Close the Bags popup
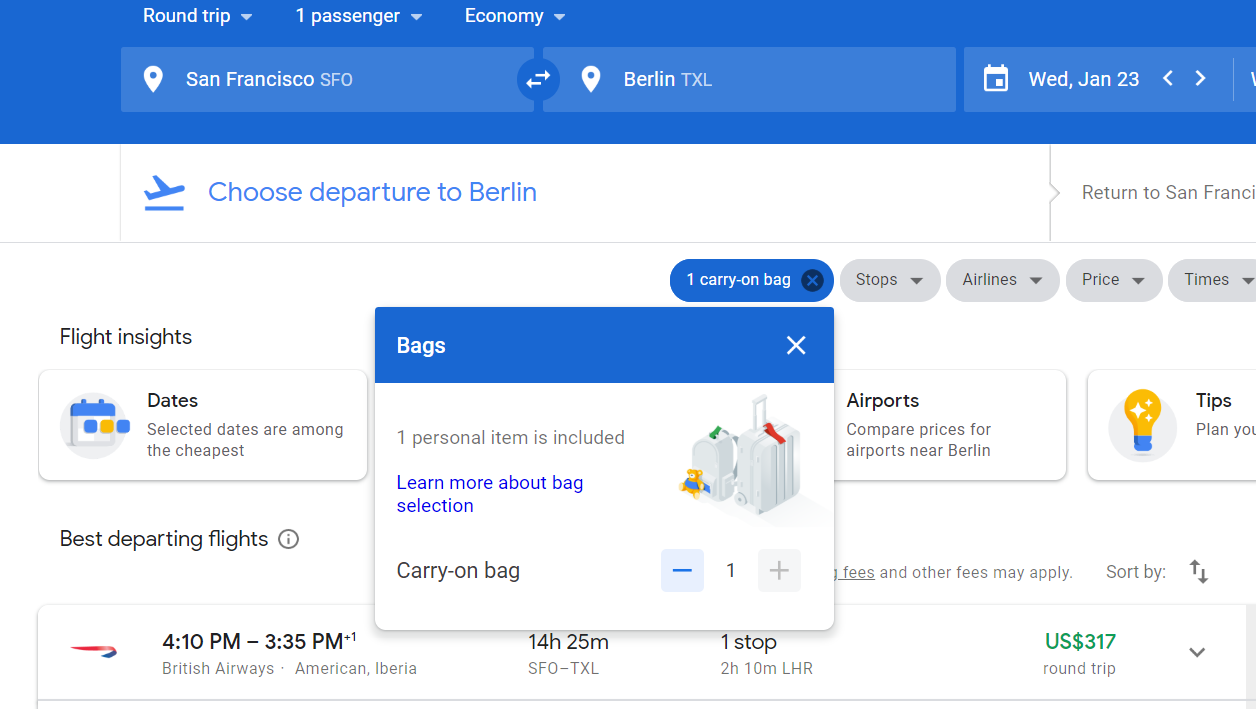The width and height of the screenshot is (1256, 709). tap(795, 345)
